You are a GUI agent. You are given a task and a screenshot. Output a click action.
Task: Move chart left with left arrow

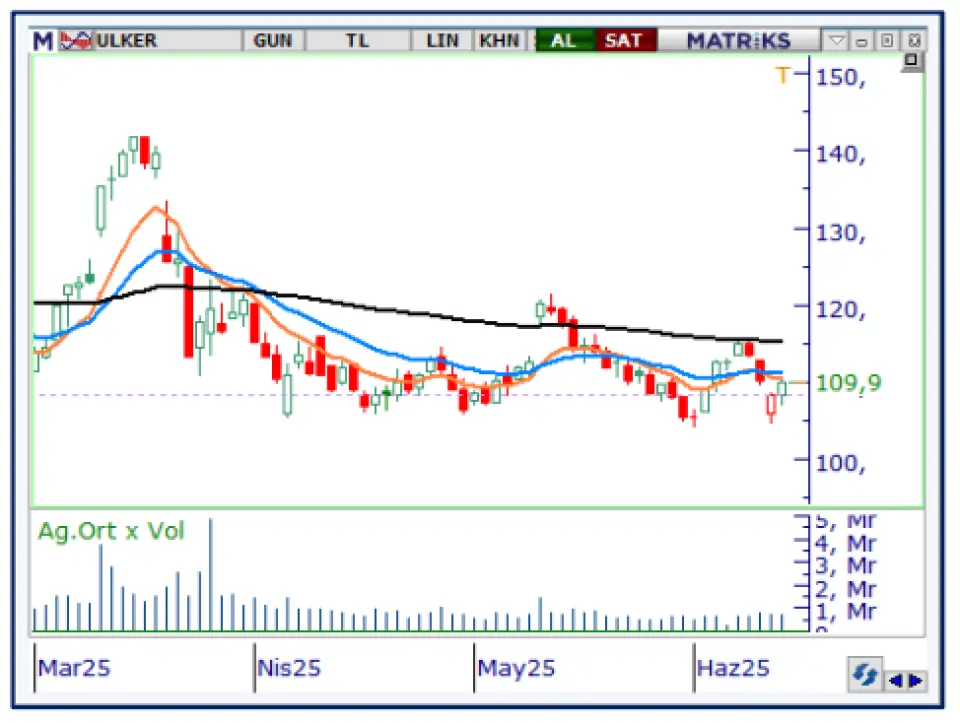click(x=895, y=680)
